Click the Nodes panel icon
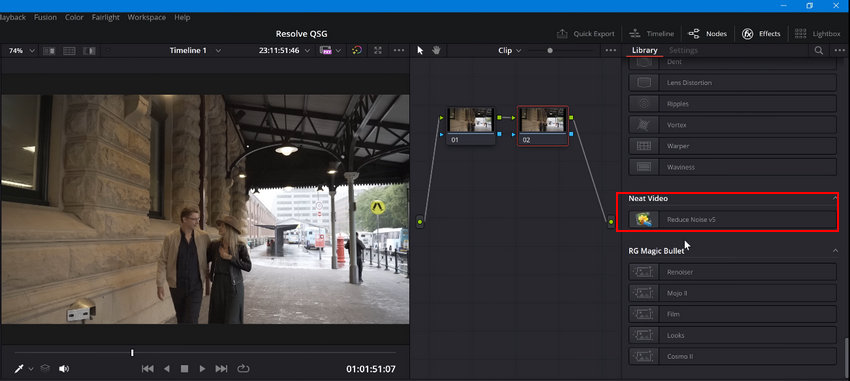Viewport: 850px width, 381px height. pyautogui.click(x=694, y=34)
